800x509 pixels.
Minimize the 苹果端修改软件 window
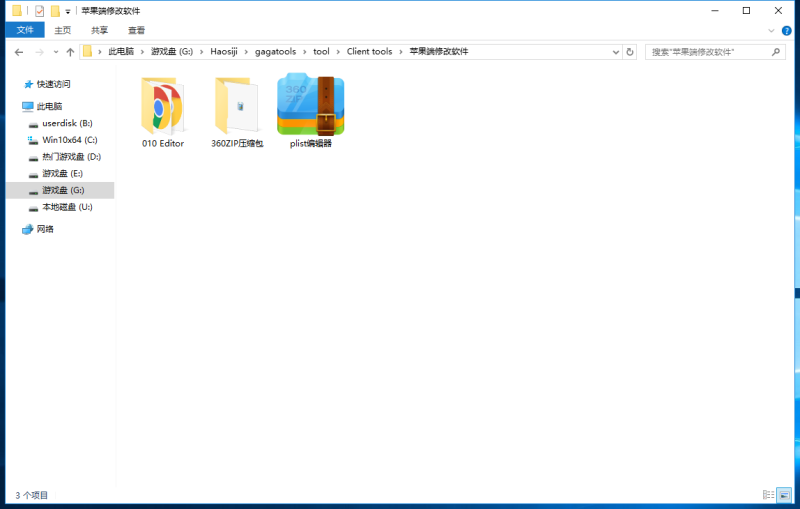point(715,11)
